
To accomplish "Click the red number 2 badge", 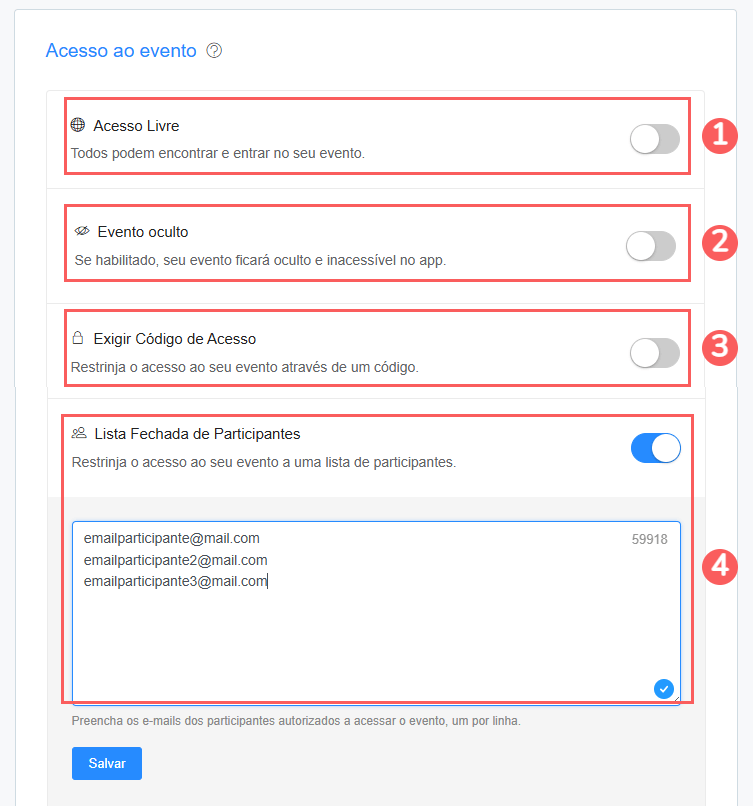I will pyautogui.click(x=719, y=241).
